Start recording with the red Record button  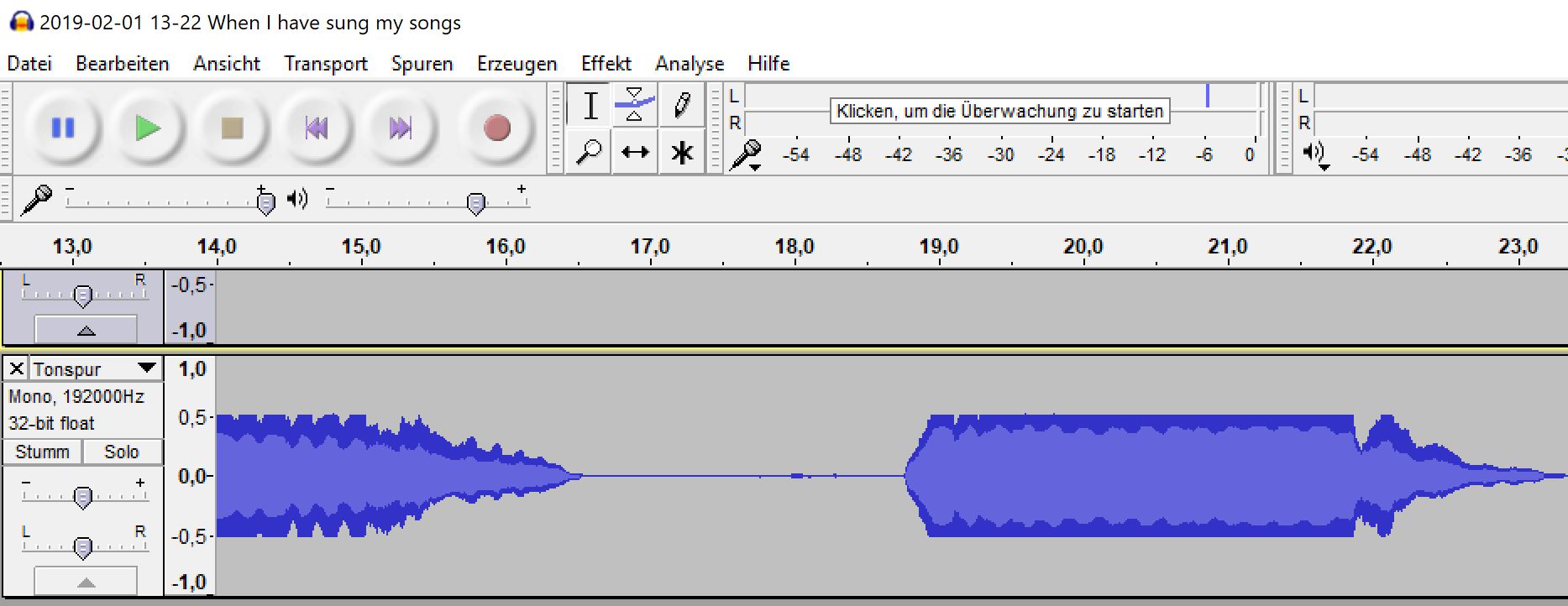pos(497,128)
